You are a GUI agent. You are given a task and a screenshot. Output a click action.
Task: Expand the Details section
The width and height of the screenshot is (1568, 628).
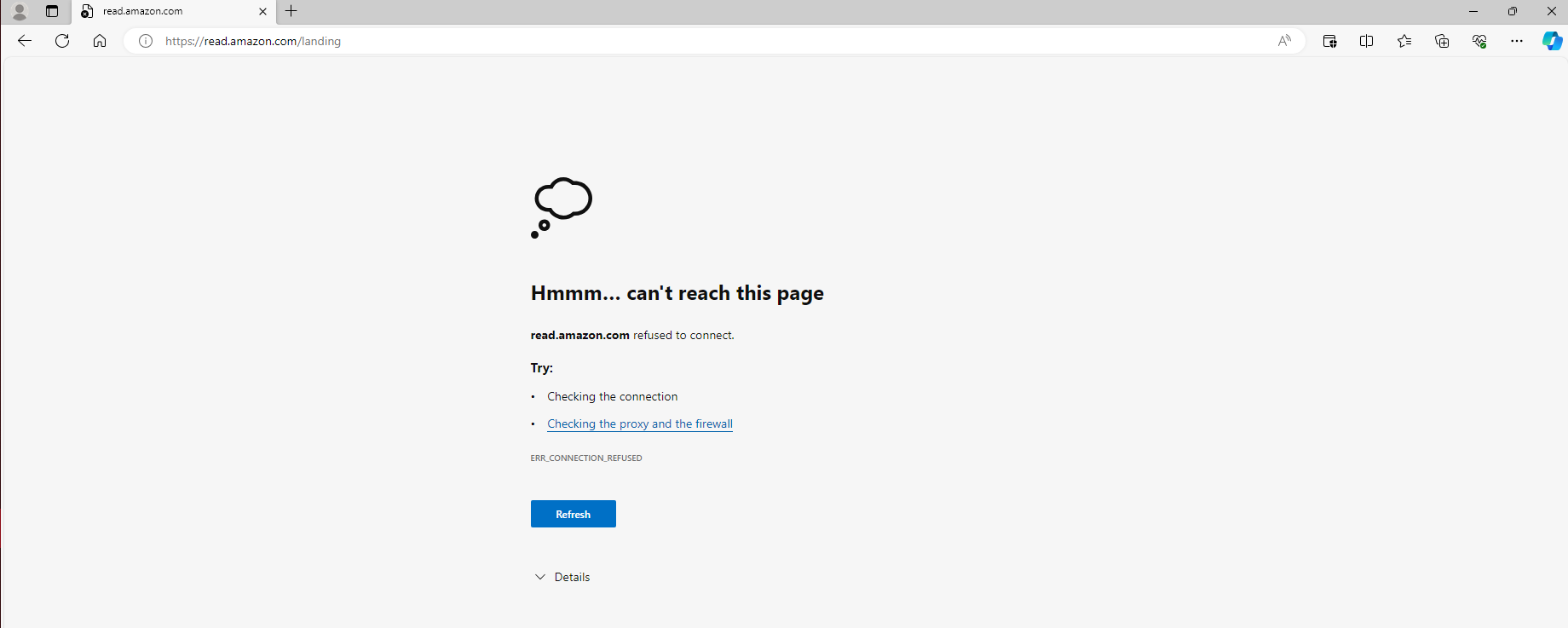(x=562, y=577)
